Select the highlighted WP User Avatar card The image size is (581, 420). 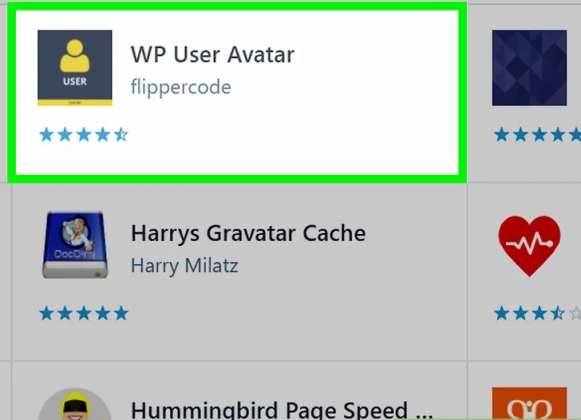(x=237, y=93)
